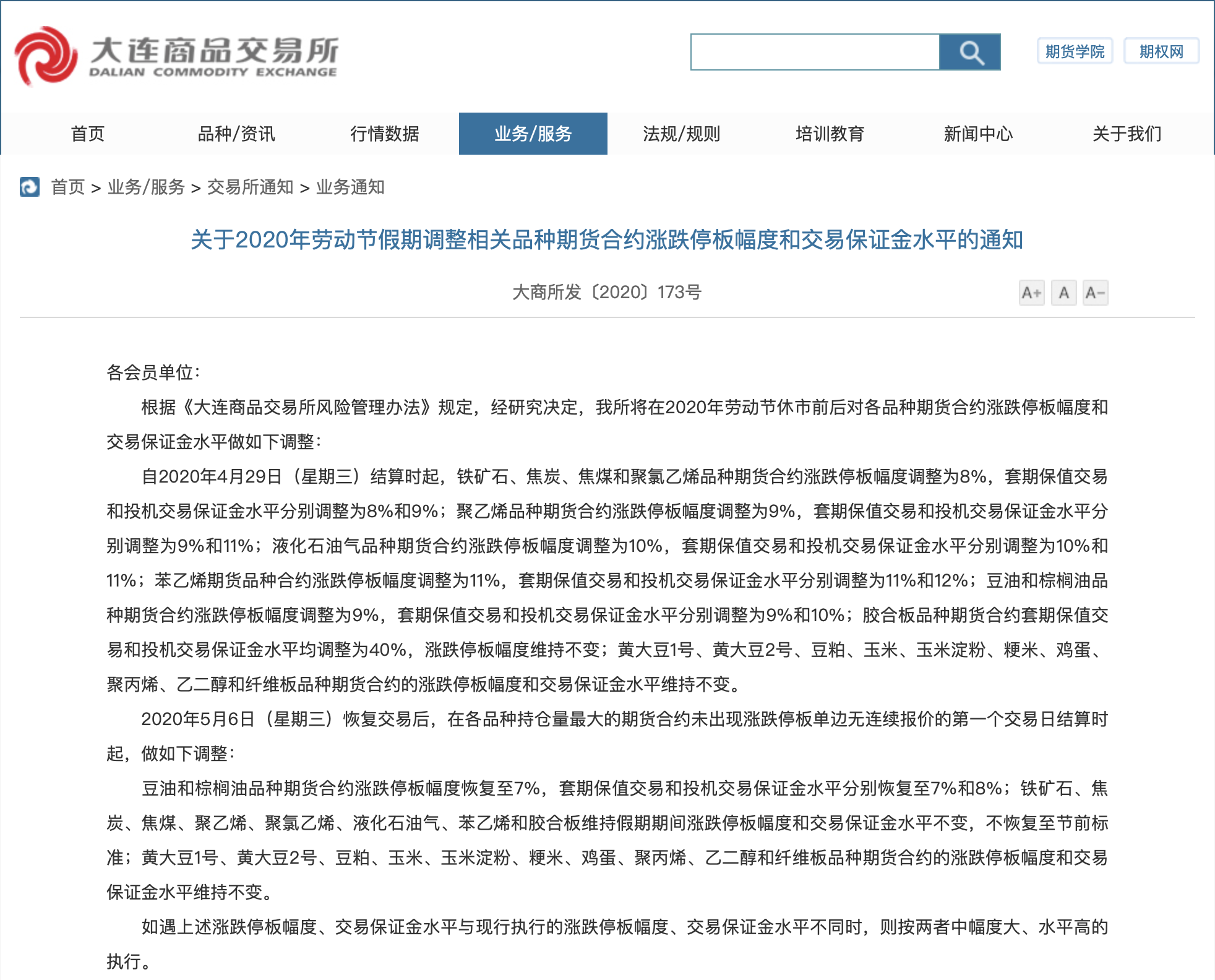Image resolution: width=1215 pixels, height=980 pixels.
Task: Open 行情数据 navigation menu
Action: (385, 134)
